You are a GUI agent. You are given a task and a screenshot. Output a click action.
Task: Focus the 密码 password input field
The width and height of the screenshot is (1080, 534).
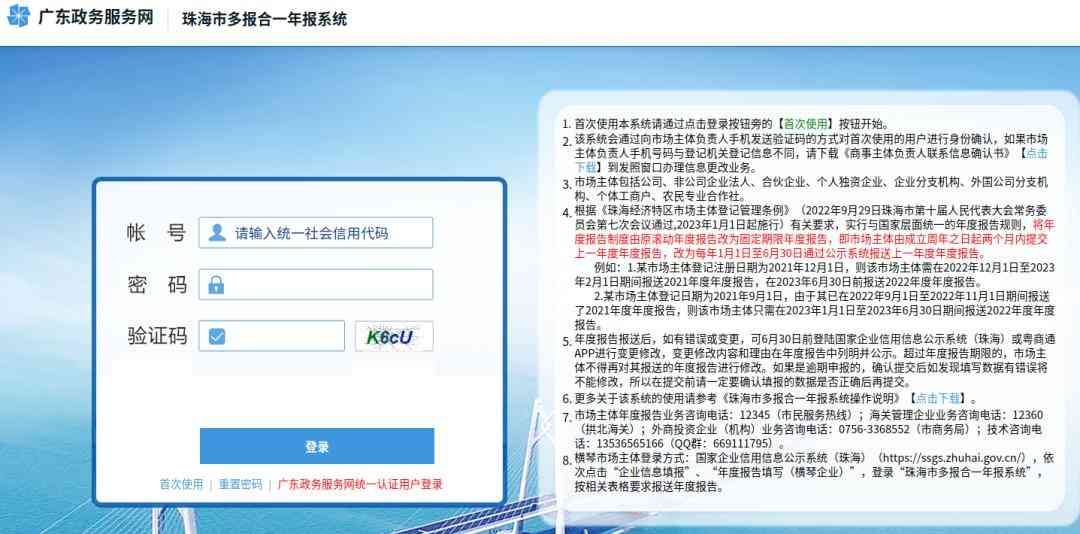[x=316, y=285]
